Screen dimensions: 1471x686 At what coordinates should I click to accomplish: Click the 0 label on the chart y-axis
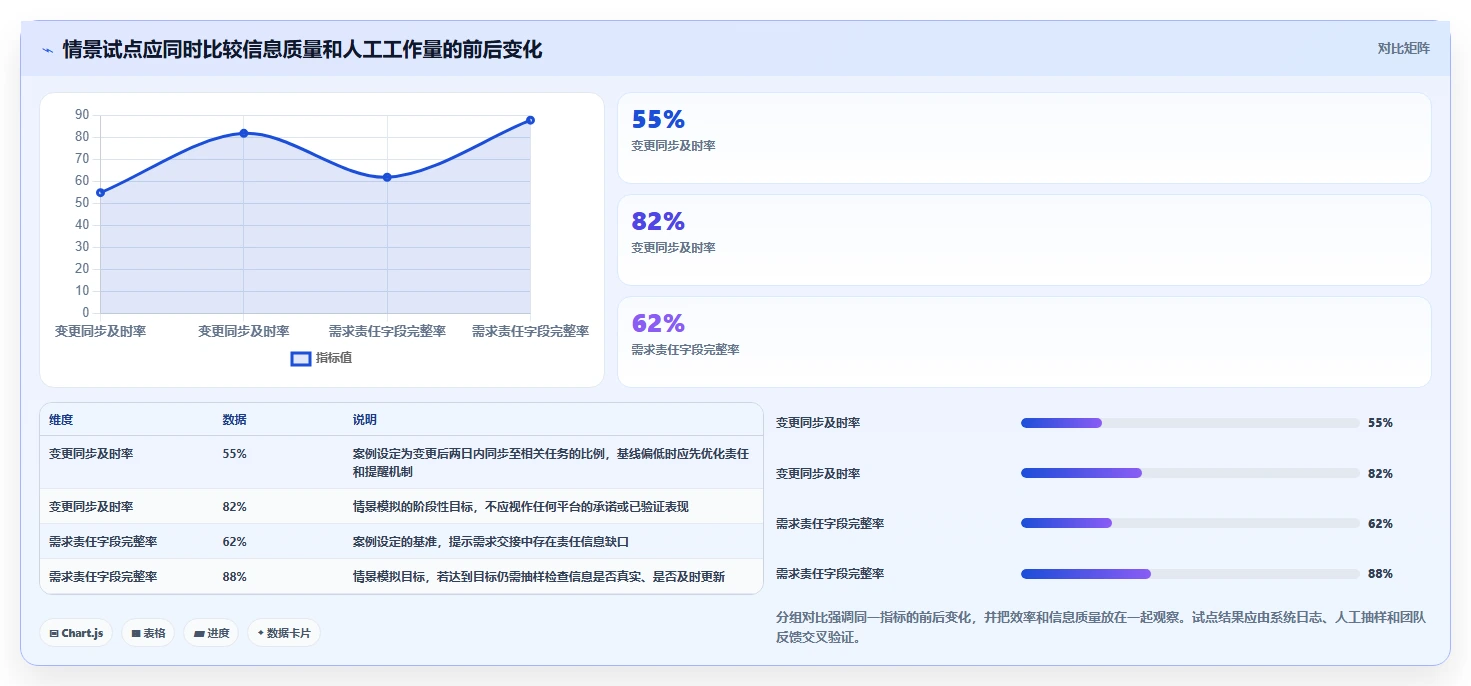(x=86, y=313)
